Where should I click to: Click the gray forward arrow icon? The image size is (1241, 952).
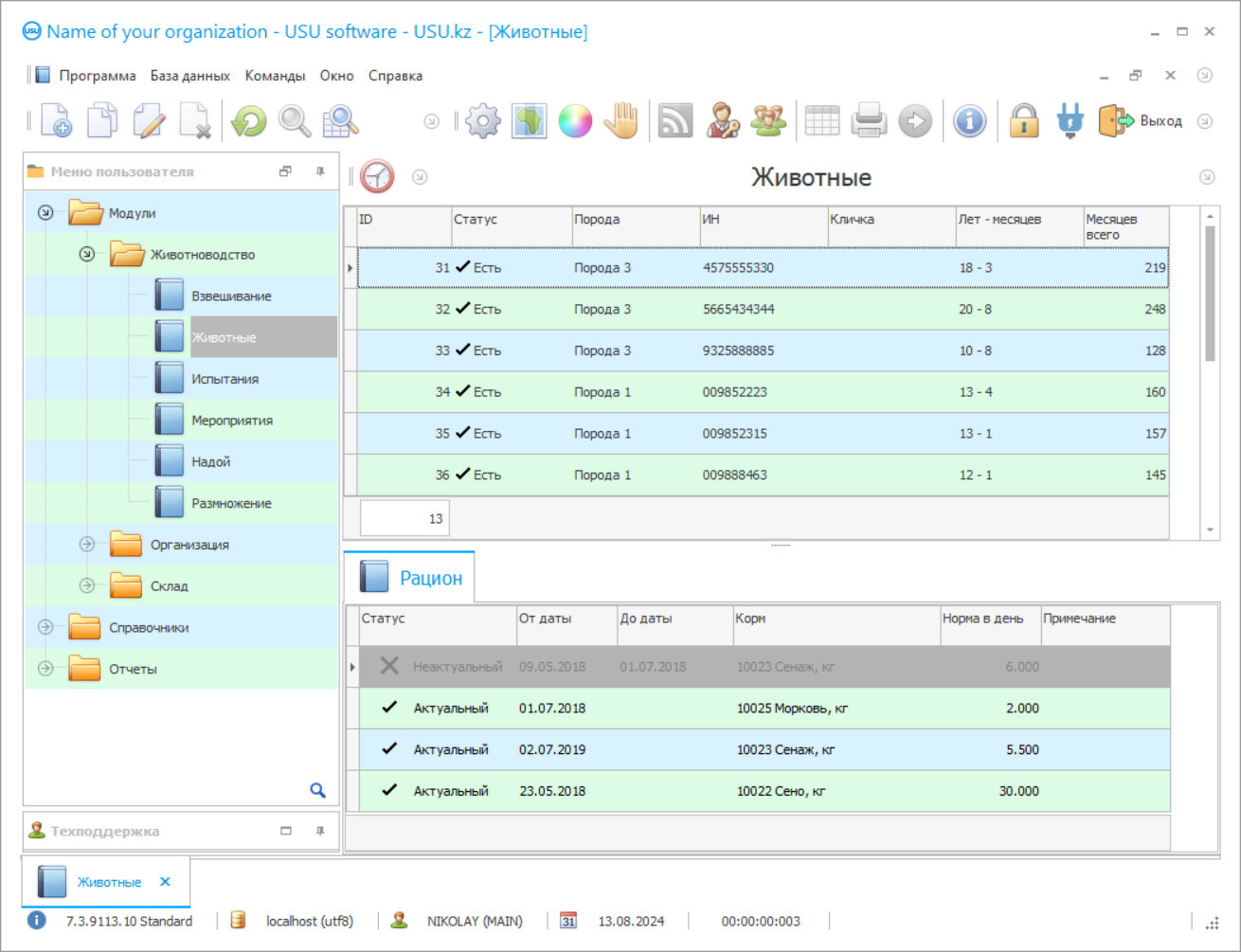915,121
